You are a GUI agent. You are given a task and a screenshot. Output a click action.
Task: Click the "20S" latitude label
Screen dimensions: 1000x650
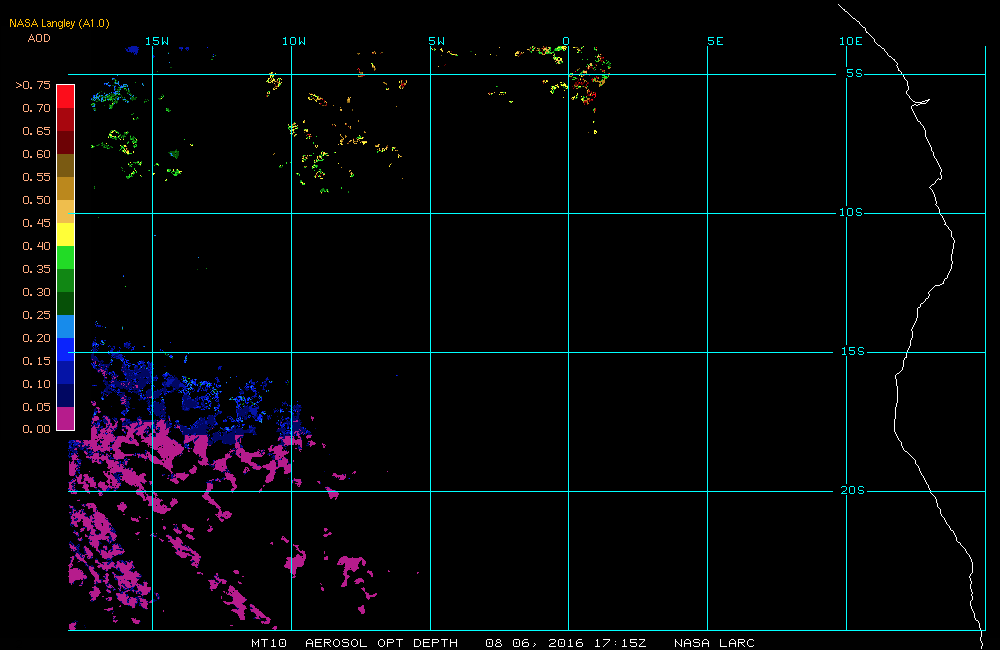coord(853,490)
